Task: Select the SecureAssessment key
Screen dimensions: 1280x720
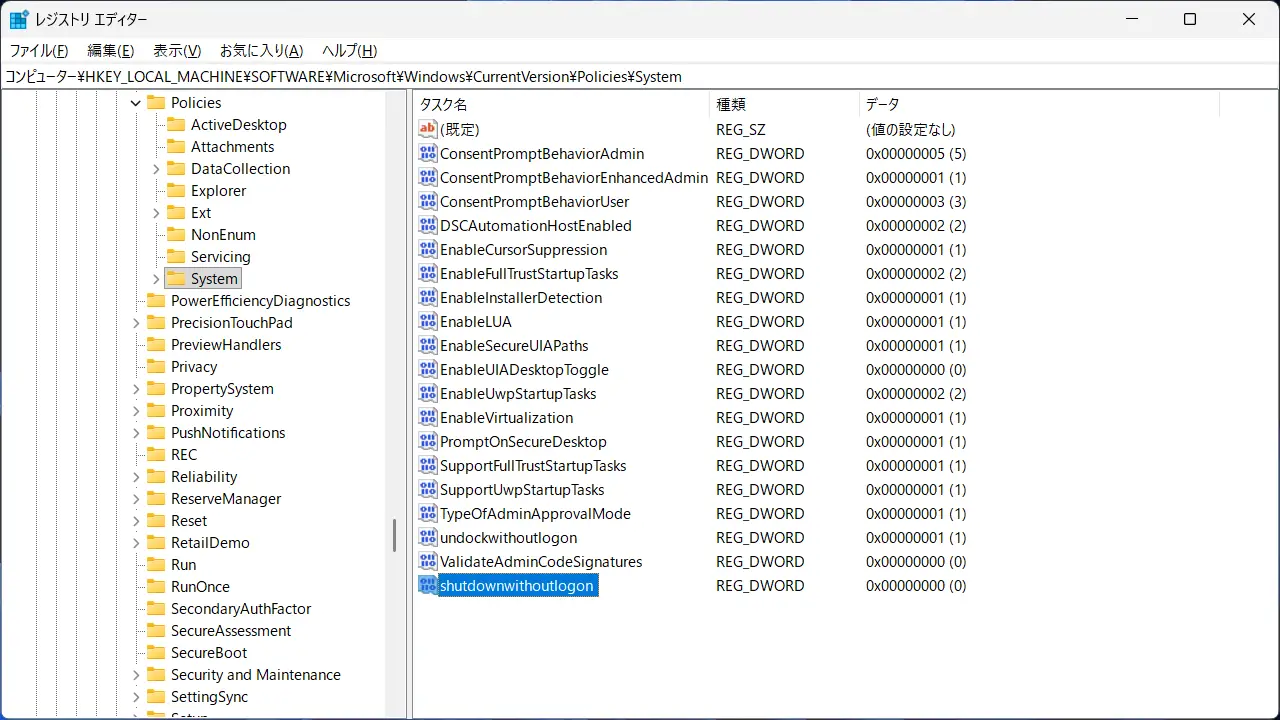Action: coord(231,630)
